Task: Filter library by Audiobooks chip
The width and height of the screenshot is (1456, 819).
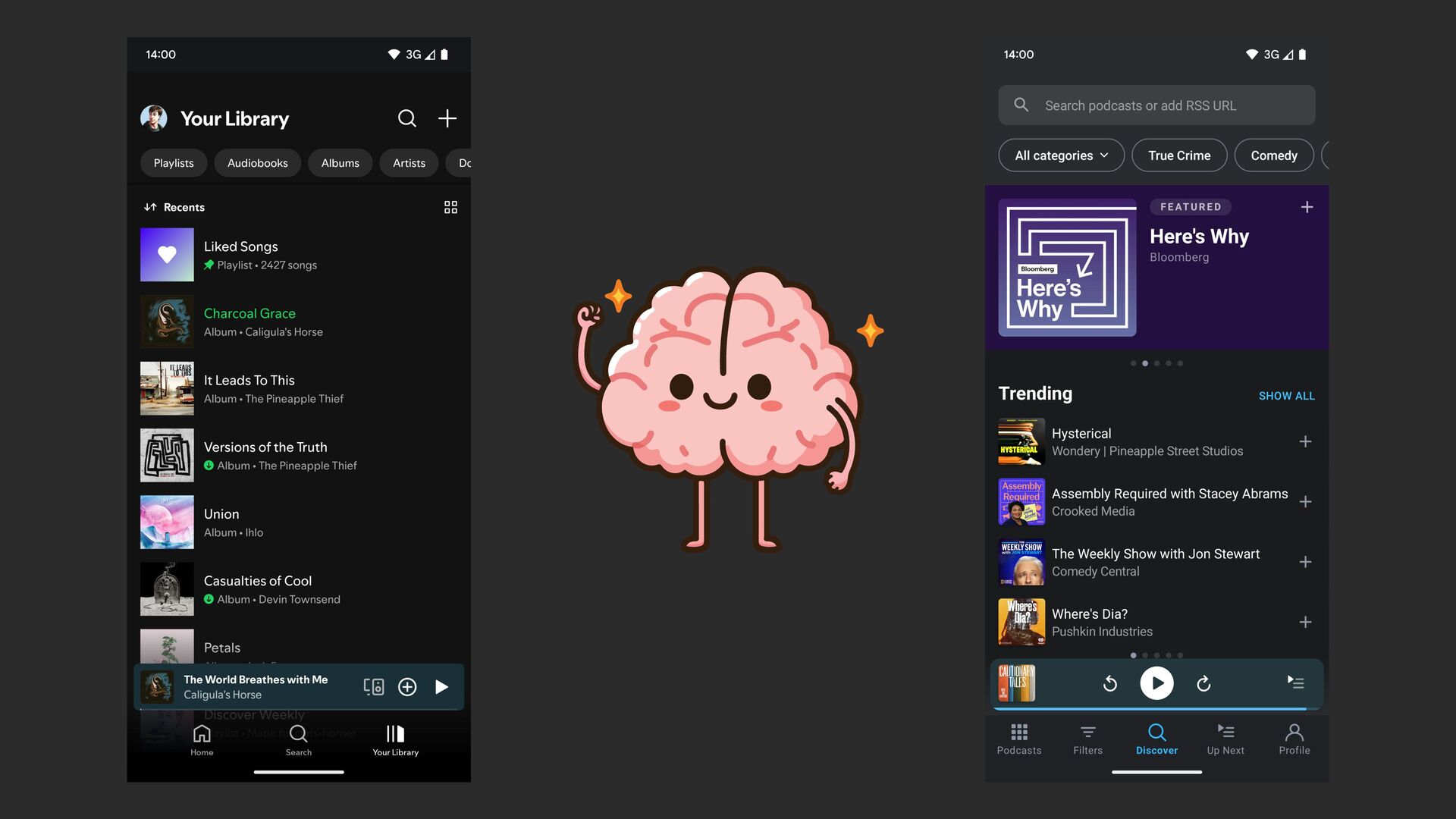Action: click(257, 163)
